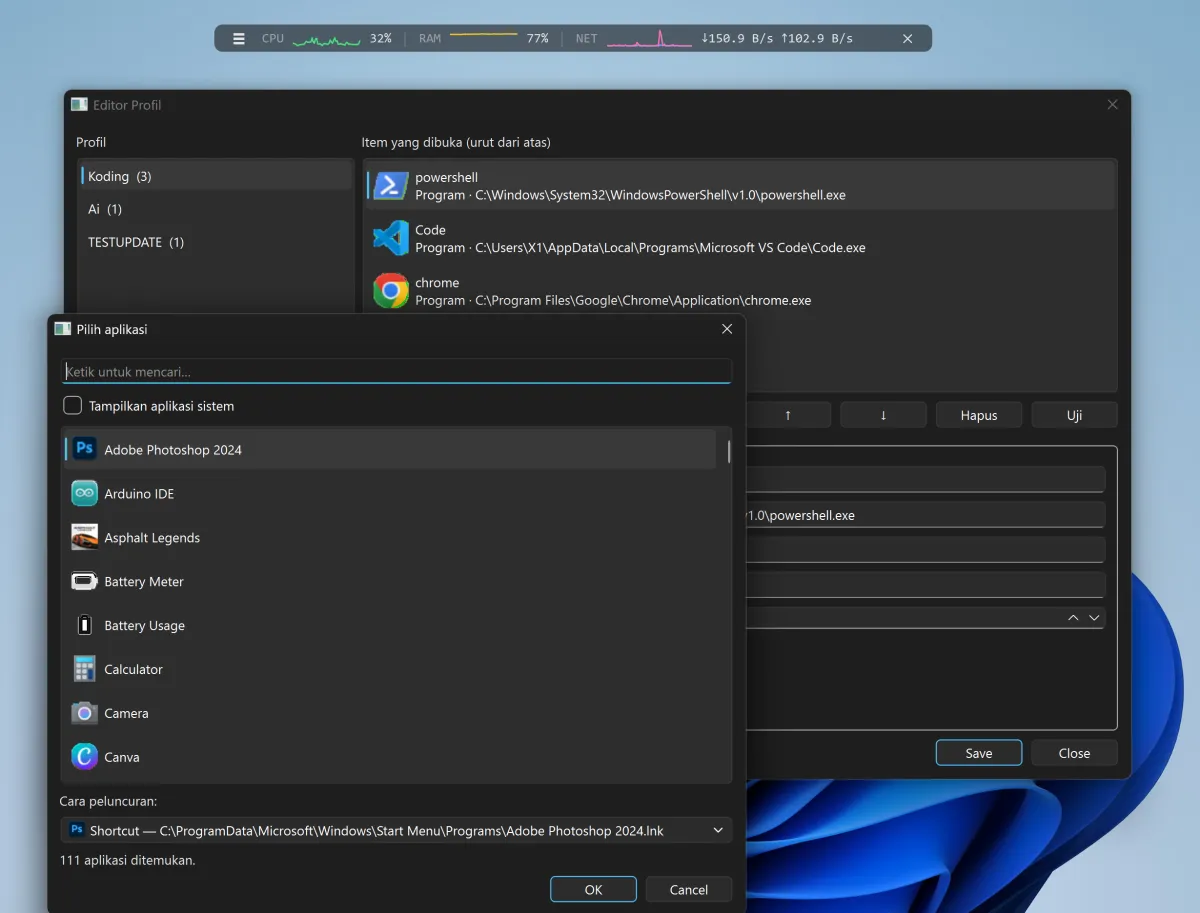Select the TESTUPDATE (1) profile
Image resolution: width=1200 pixels, height=913 pixels.
point(215,242)
